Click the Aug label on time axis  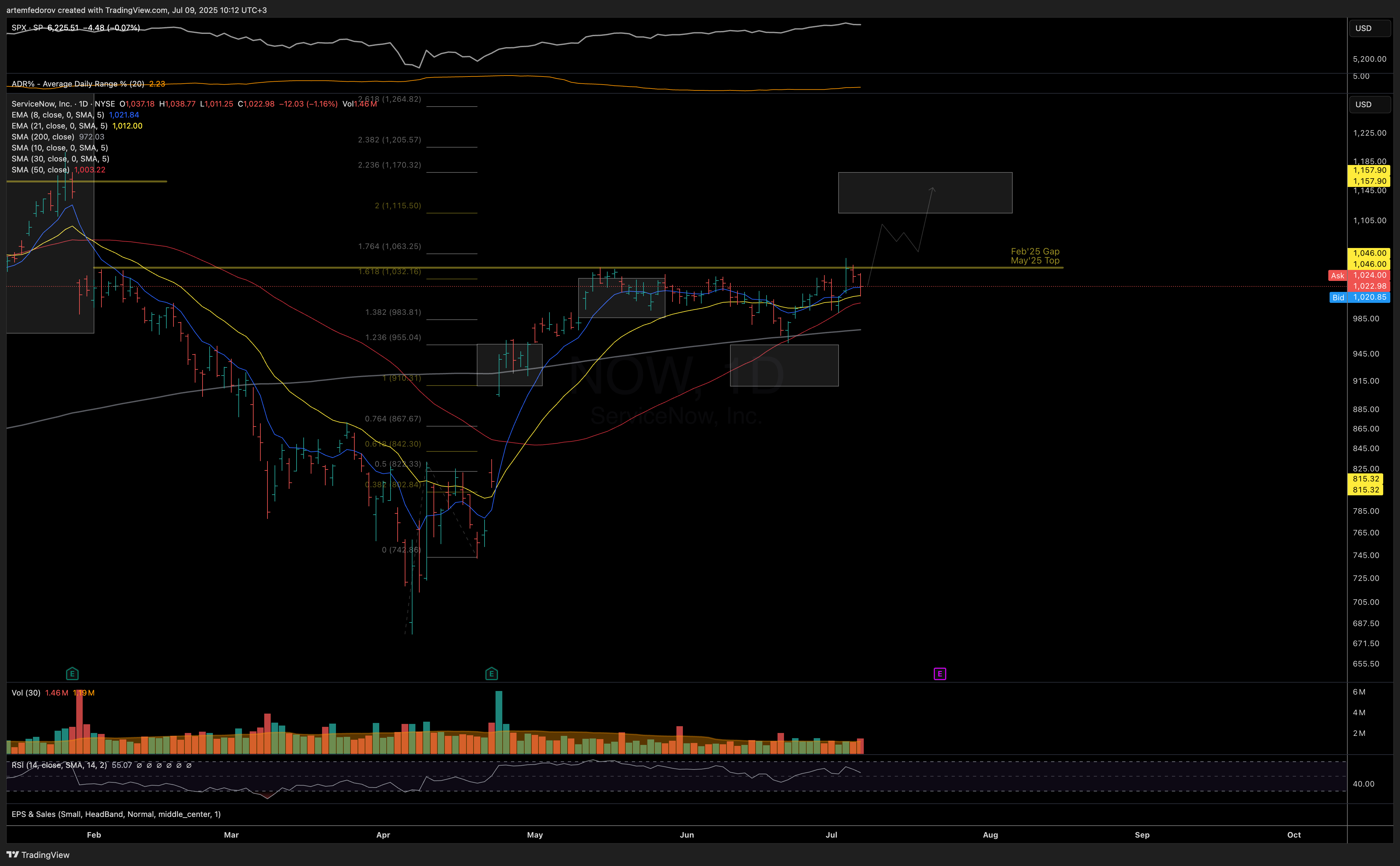(x=990, y=834)
